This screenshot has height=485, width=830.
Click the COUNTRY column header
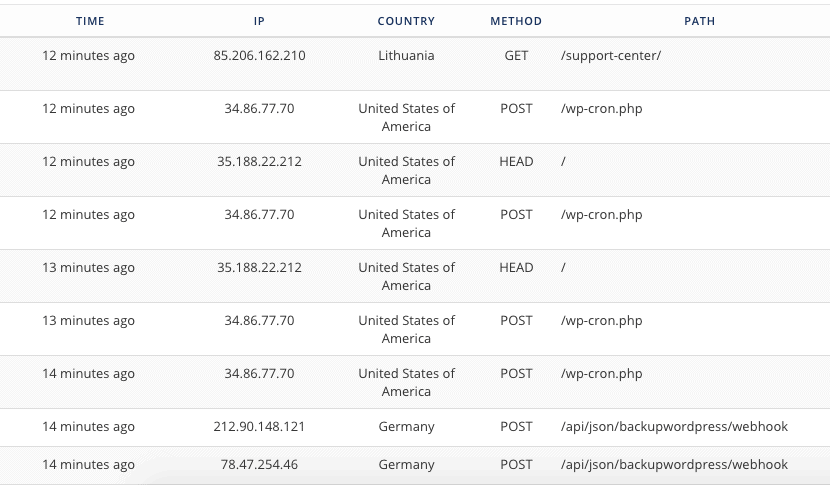pos(406,21)
